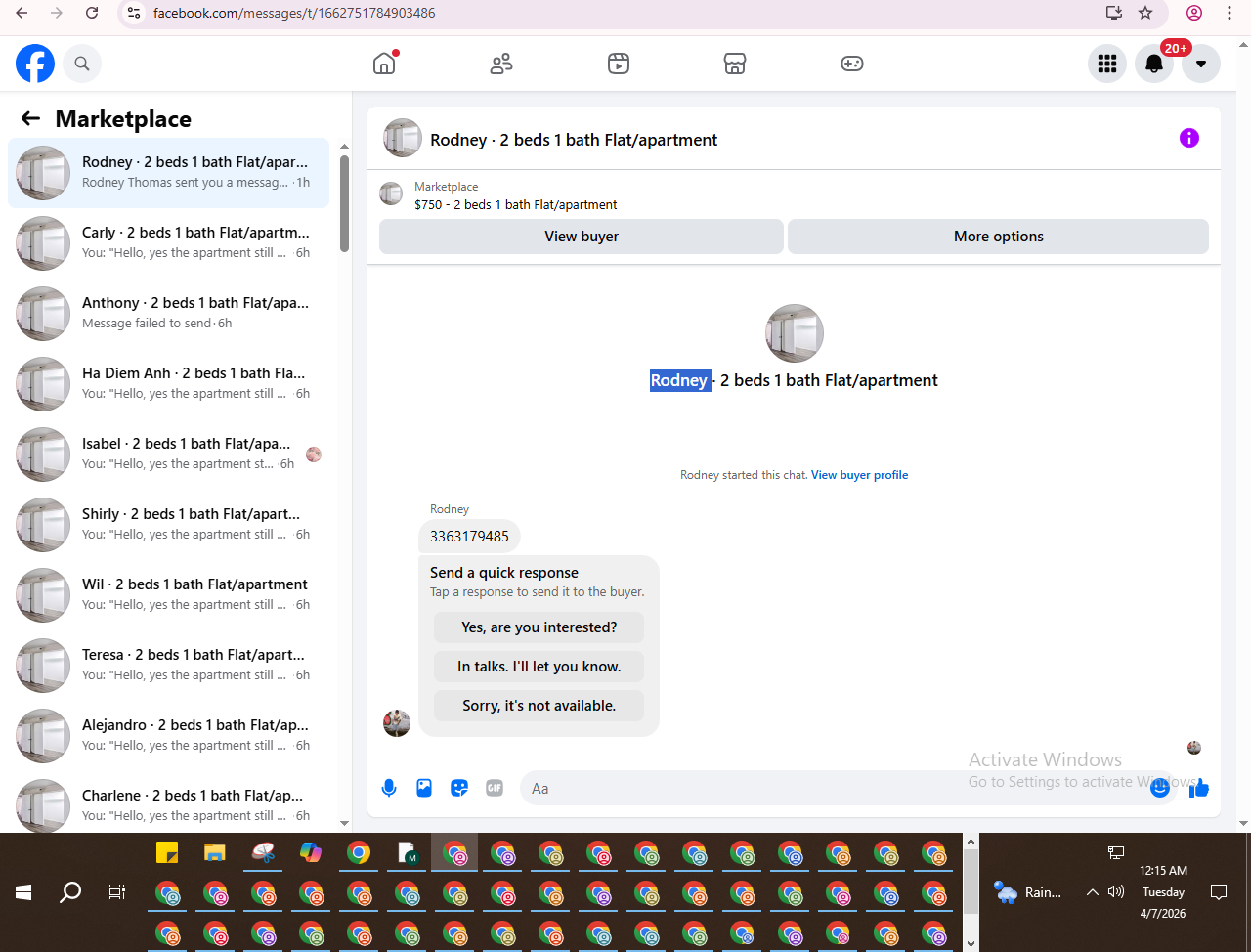Image resolution: width=1251 pixels, height=952 pixels.
Task: Open the Ha Diem Anh conversation
Action: tap(168, 384)
